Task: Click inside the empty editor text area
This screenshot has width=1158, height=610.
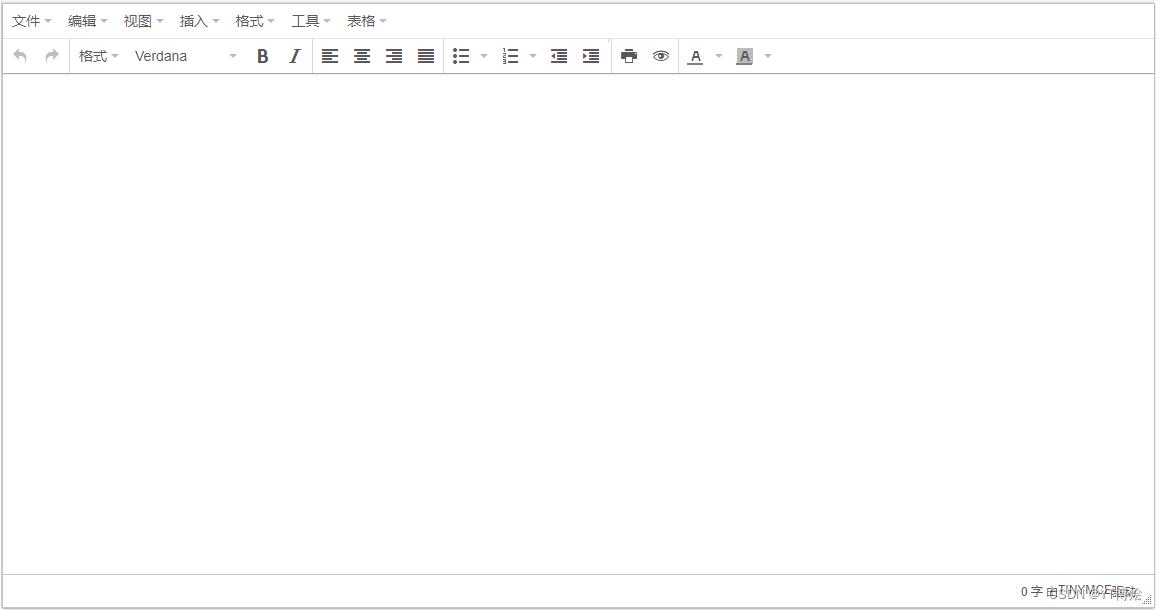Action: coord(578,323)
